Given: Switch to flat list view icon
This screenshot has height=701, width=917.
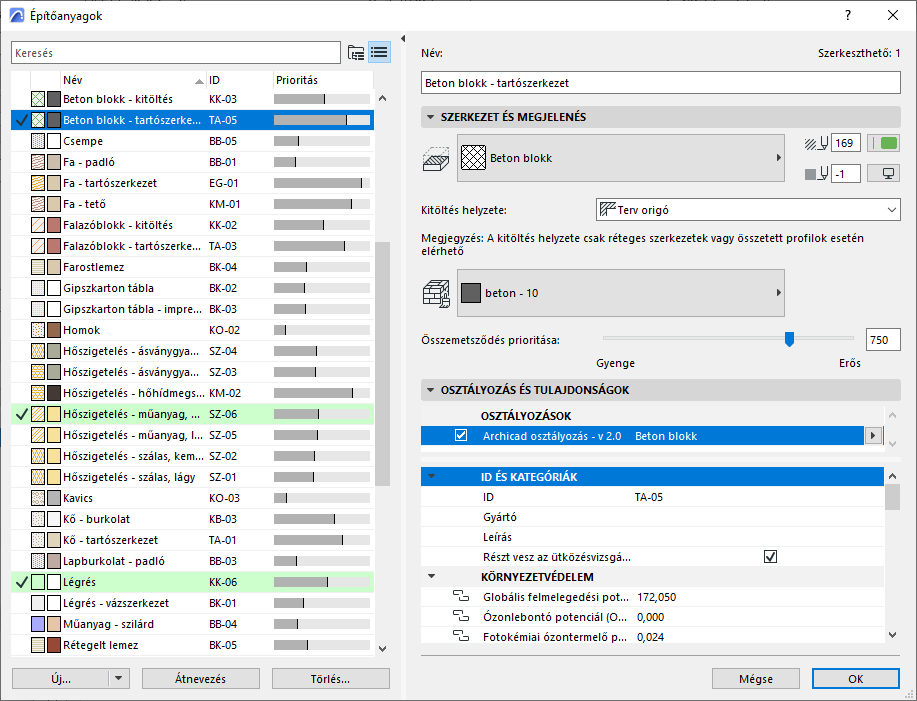Looking at the screenshot, I should click(379, 52).
